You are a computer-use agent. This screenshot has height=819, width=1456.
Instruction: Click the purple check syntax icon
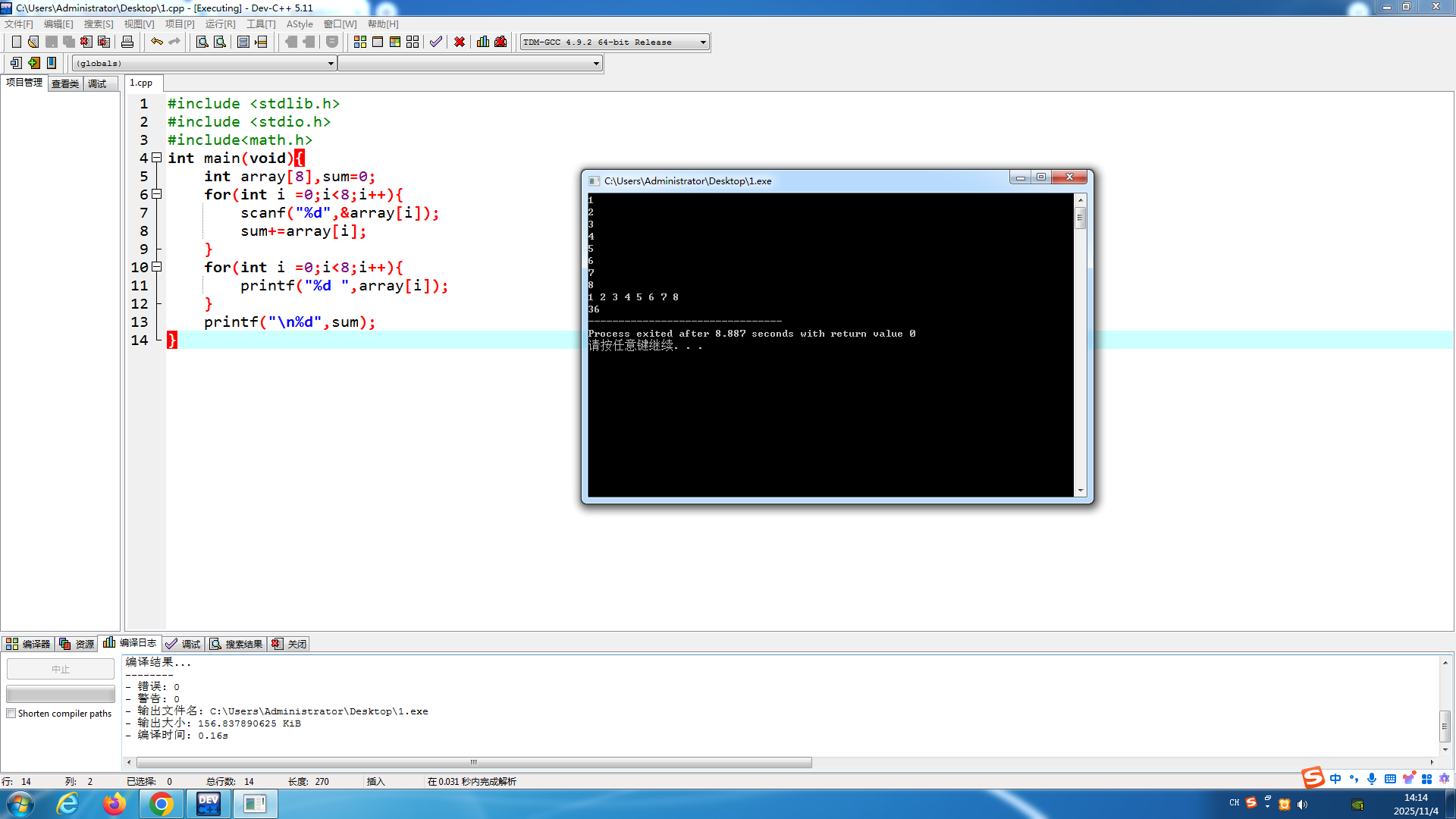click(435, 42)
